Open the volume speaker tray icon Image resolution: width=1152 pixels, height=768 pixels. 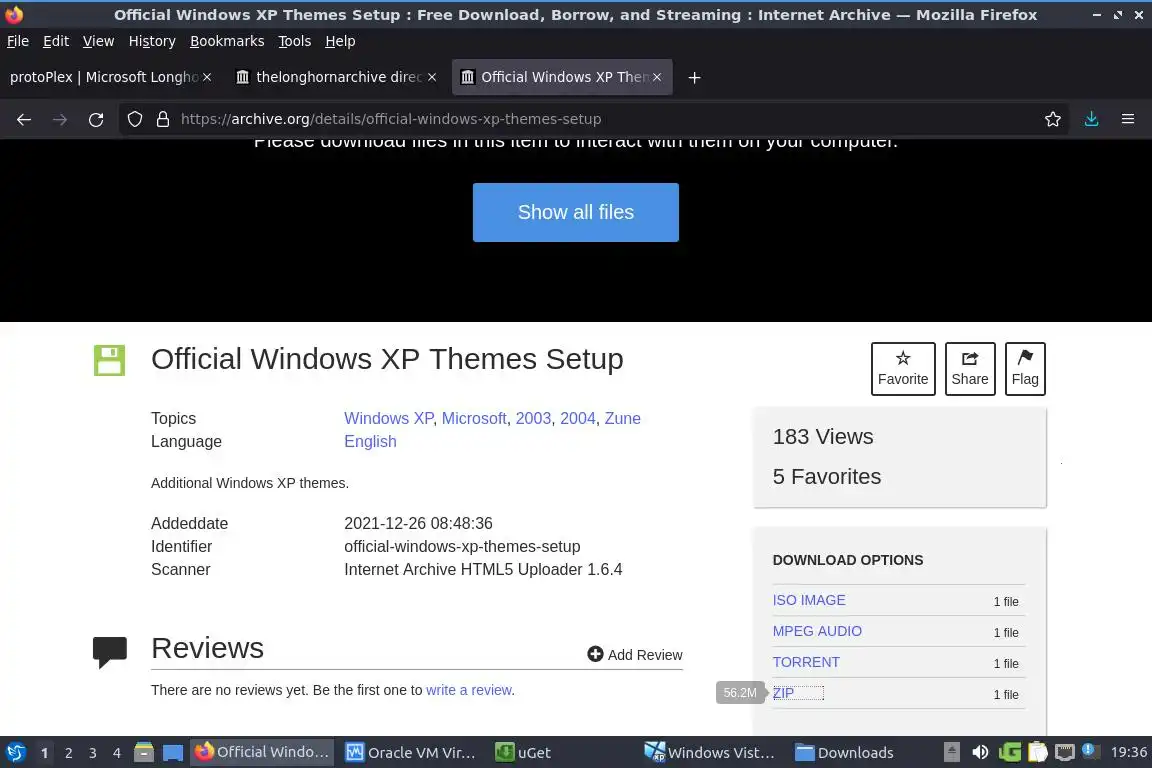click(x=980, y=752)
